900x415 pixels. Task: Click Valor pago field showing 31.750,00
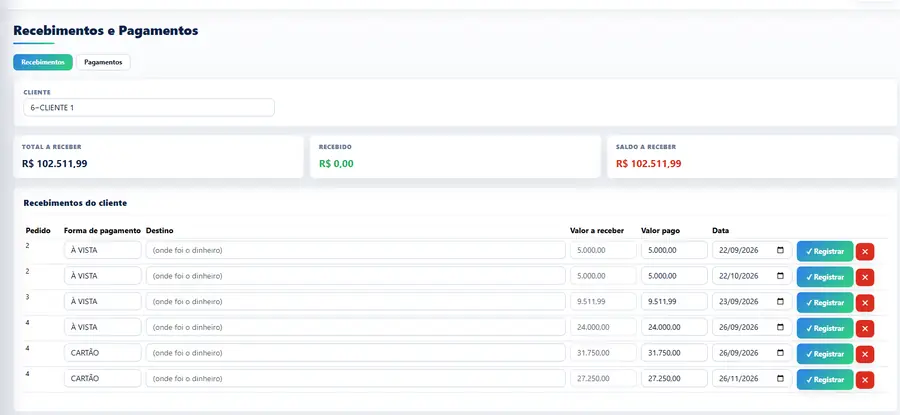(674, 352)
